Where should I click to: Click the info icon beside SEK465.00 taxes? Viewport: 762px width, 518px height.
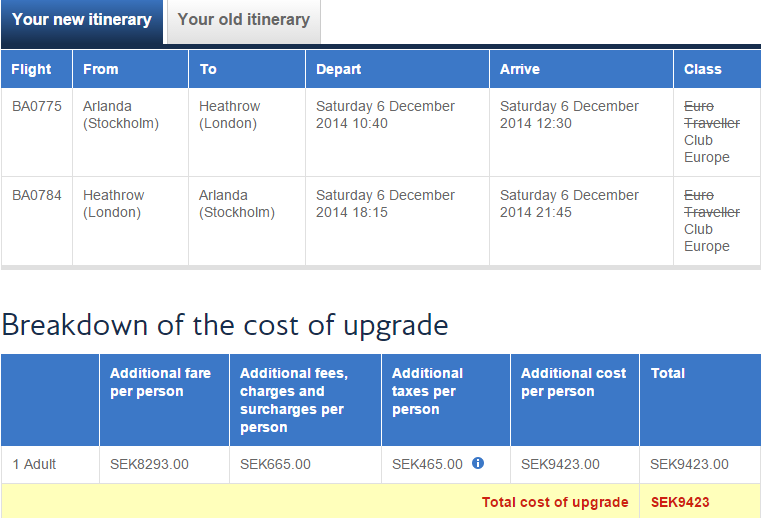tap(478, 463)
